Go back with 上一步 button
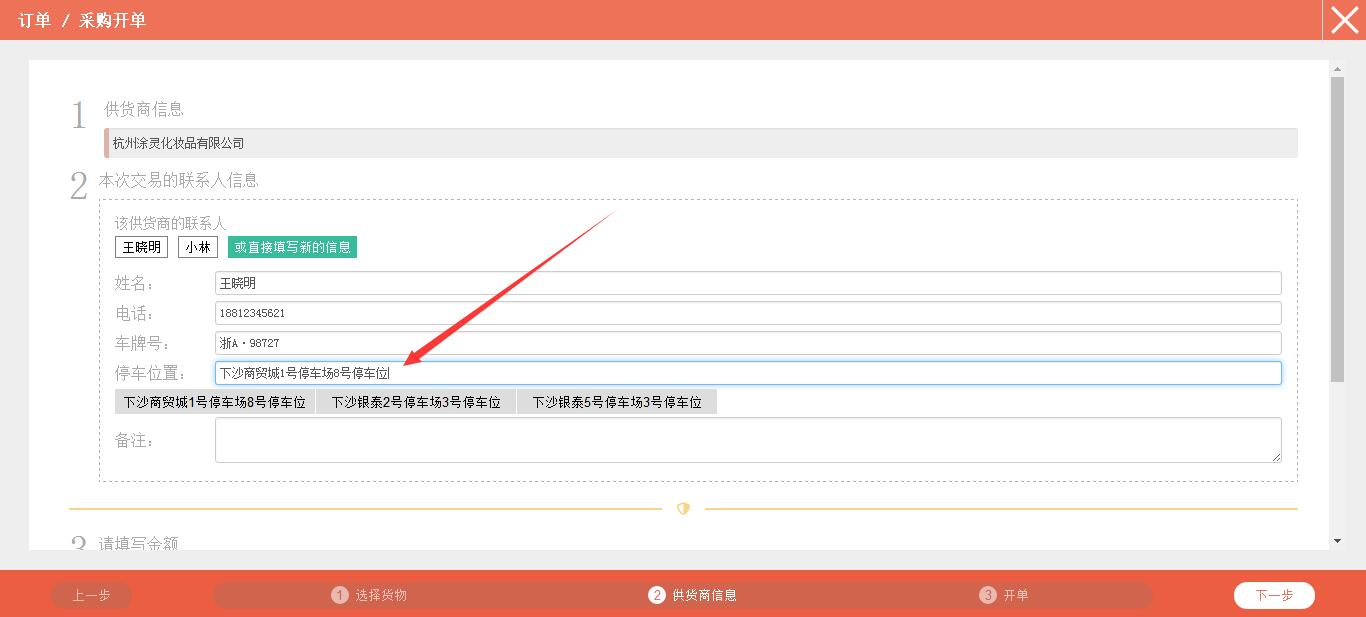Viewport: 1366px width, 617px height. coord(91,596)
